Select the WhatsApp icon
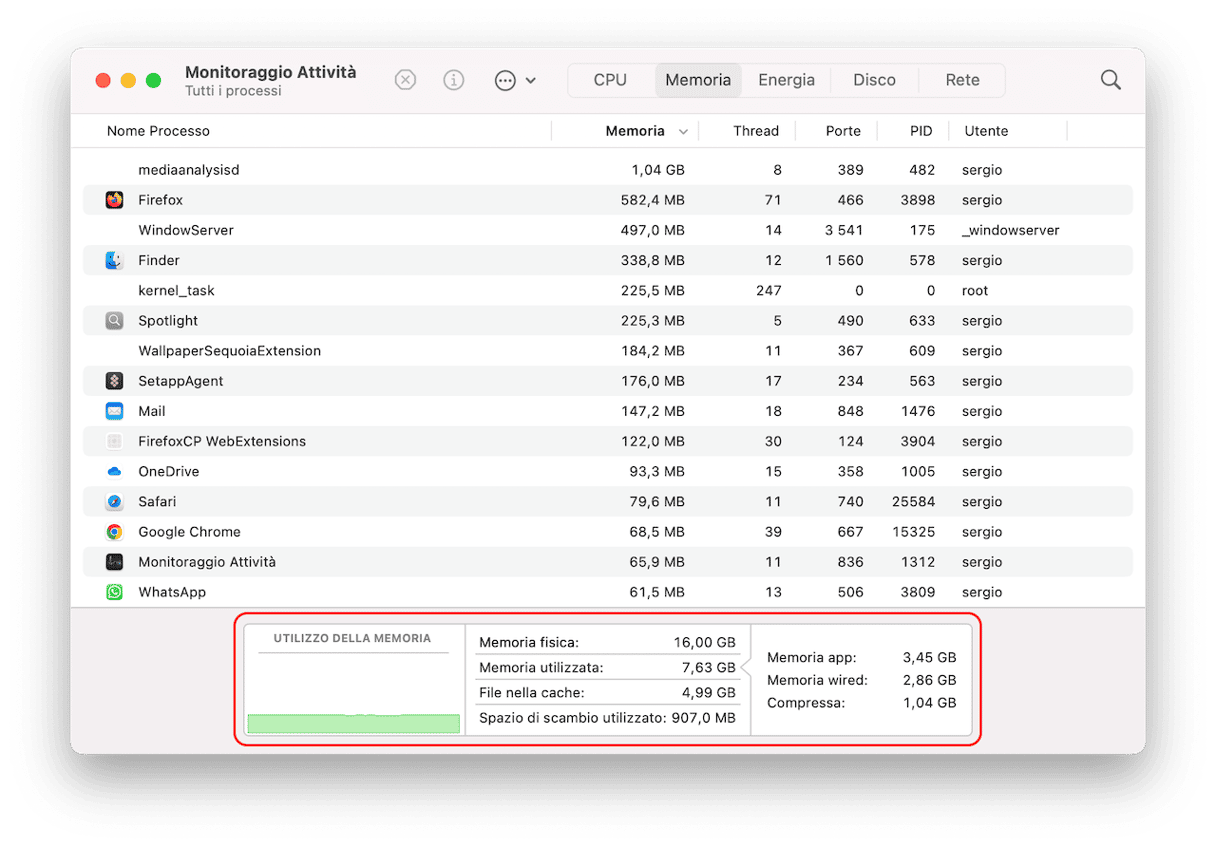The width and height of the screenshot is (1216, 847). pos(115,592)
